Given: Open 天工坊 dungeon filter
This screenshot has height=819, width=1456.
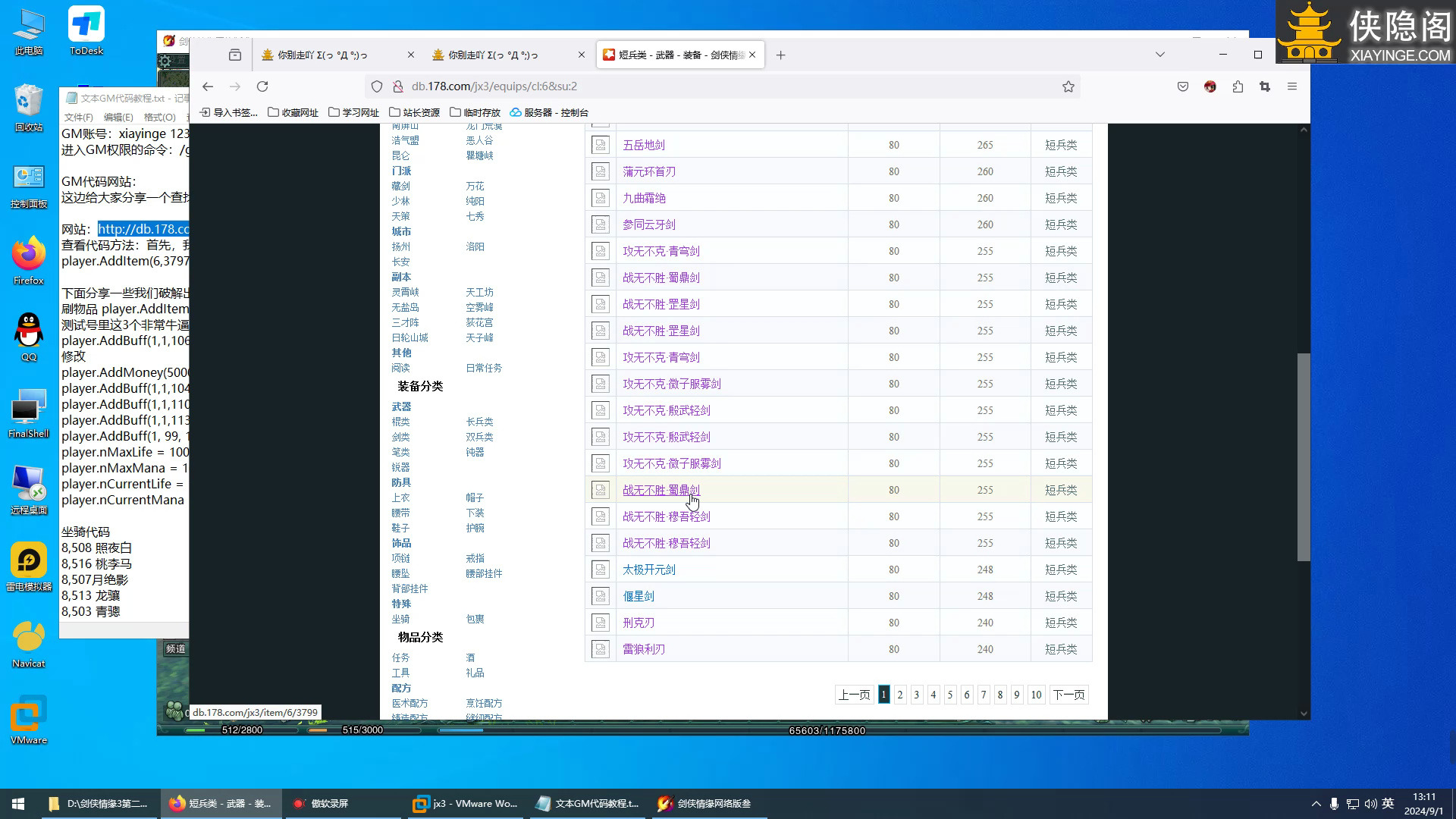Looking at the screenshot, I should pos(479,292).
